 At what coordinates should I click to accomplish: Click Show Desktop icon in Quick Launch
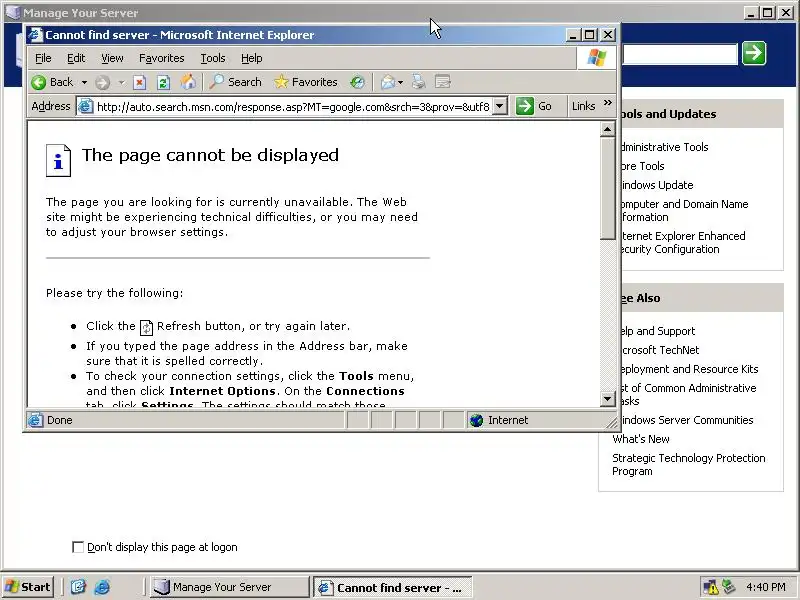pos(78,587)
